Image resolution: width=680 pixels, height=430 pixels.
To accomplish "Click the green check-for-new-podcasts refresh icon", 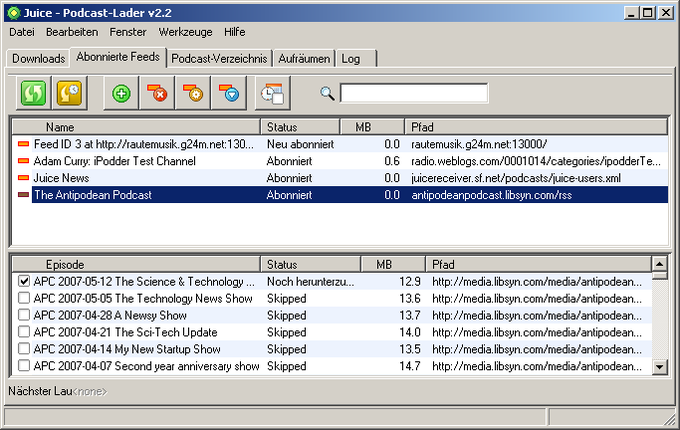I will (x=33, y=93).
